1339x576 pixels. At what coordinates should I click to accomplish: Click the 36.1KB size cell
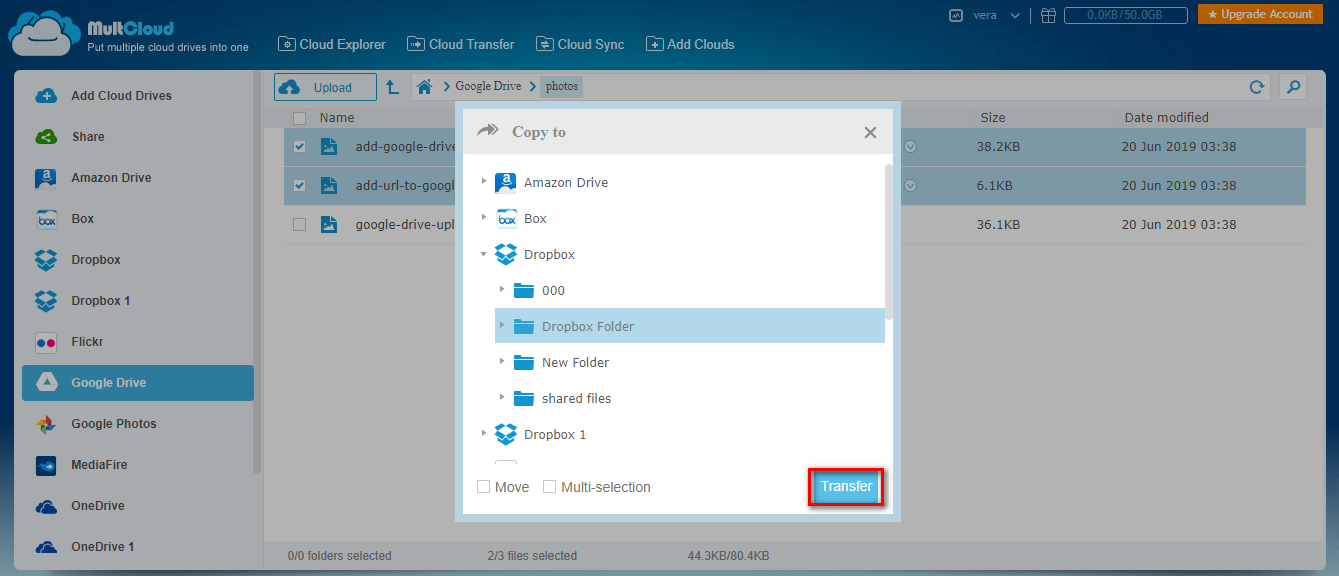pyautogui.click(x=998, y=225)
